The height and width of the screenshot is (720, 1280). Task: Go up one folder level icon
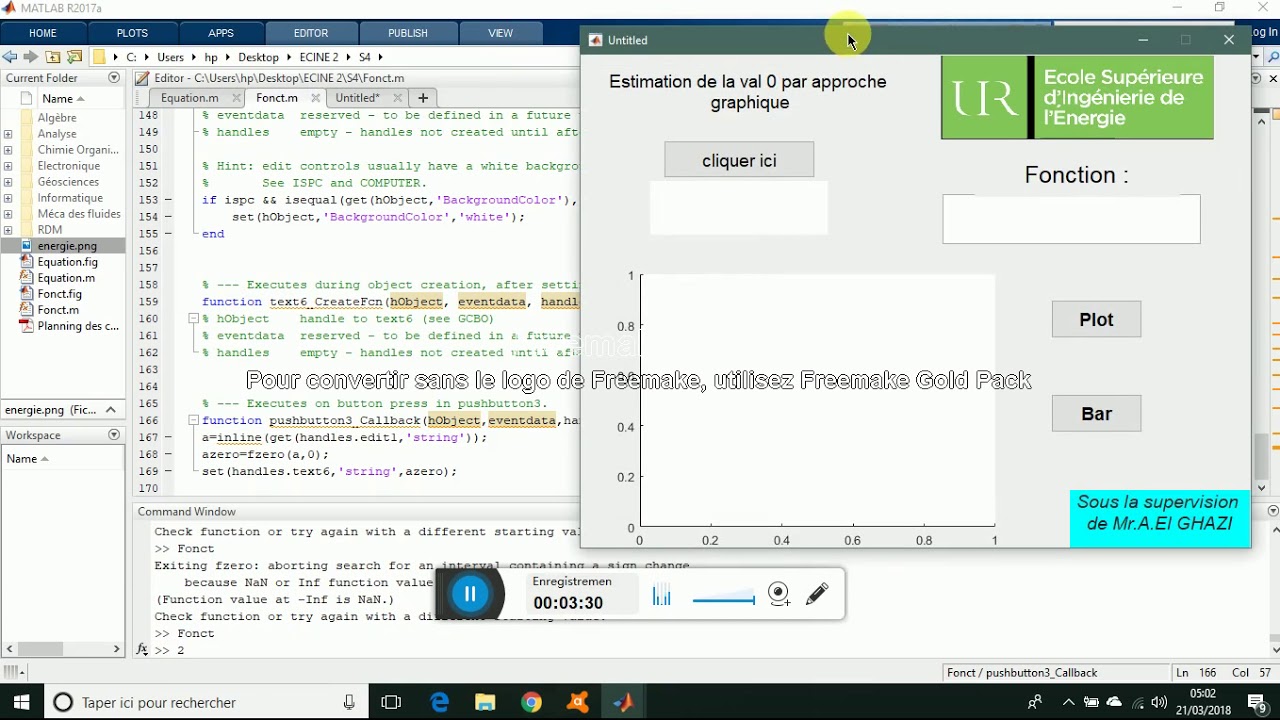(53, 57)
